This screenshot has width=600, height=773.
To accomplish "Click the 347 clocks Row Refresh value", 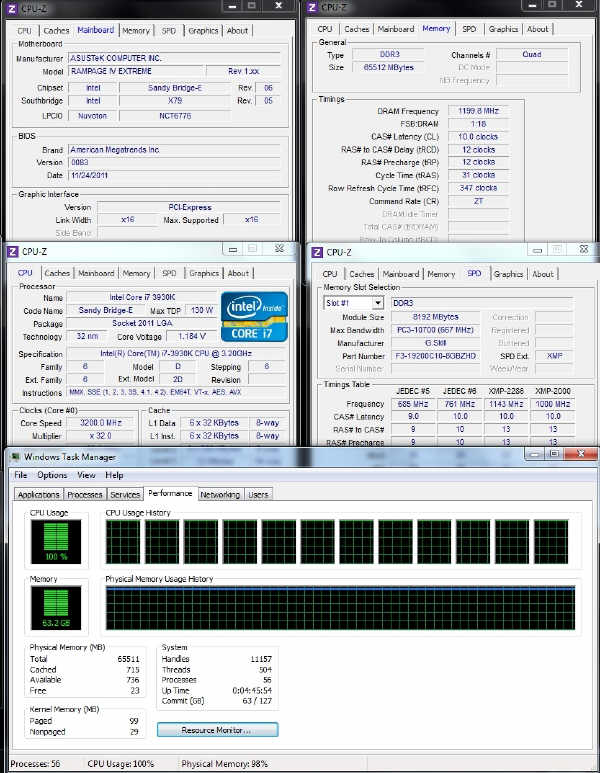I will [478, 188].
